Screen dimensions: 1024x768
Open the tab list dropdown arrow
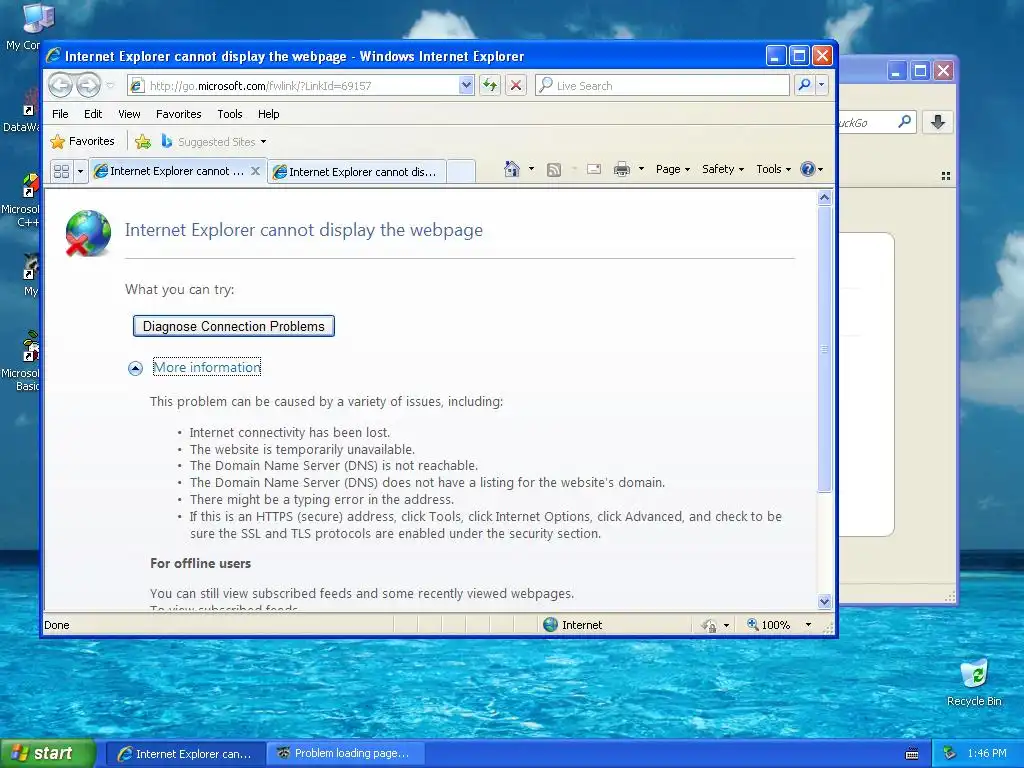(80, 171)
